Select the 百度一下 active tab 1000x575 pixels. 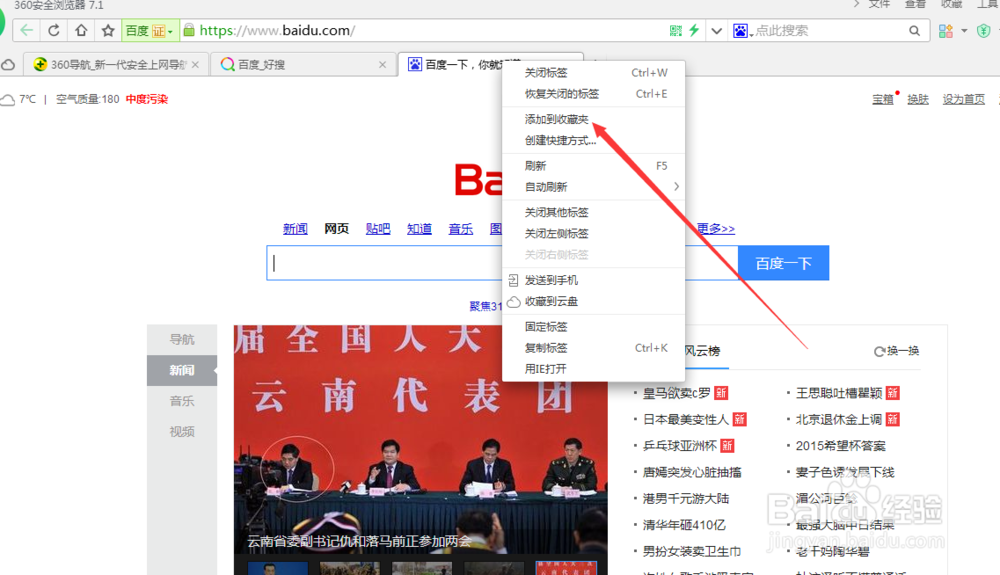452,64
